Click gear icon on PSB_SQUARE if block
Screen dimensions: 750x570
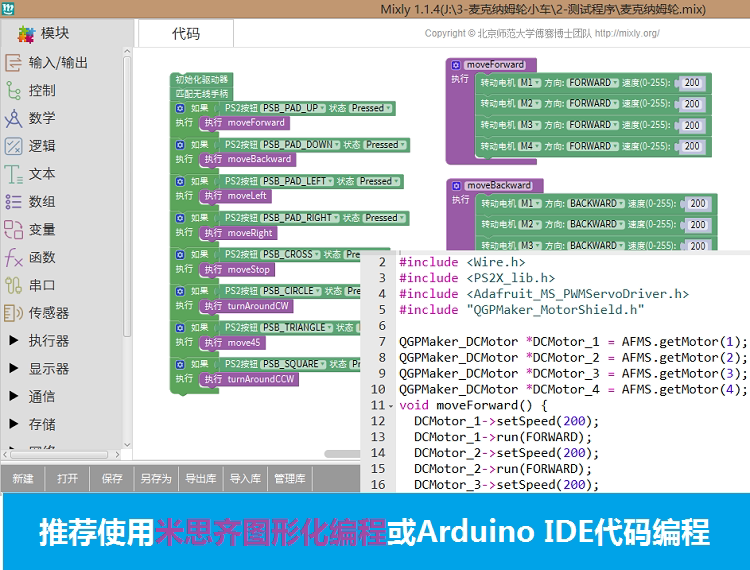[x=180, y=364]
